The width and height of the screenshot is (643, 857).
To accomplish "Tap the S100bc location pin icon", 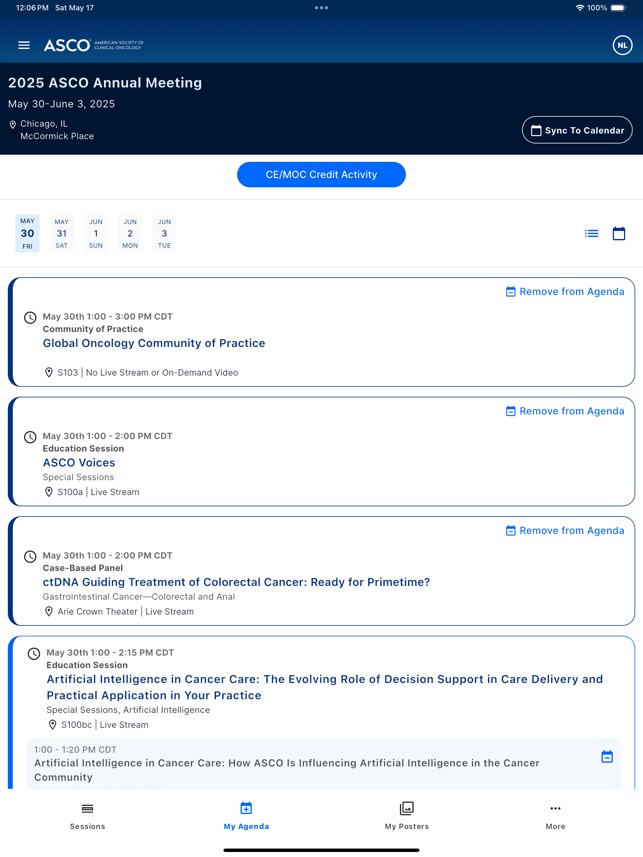I will (x=52, y=725).
